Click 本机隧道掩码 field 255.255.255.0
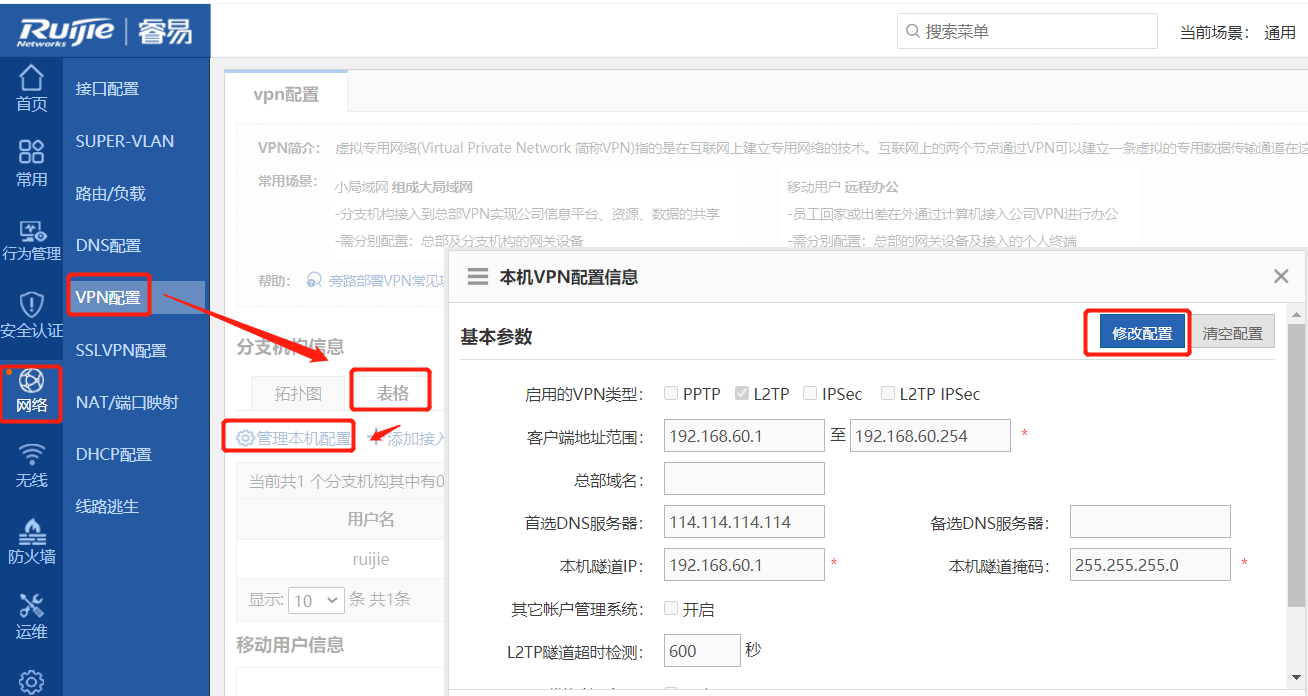 point(1150,565)
